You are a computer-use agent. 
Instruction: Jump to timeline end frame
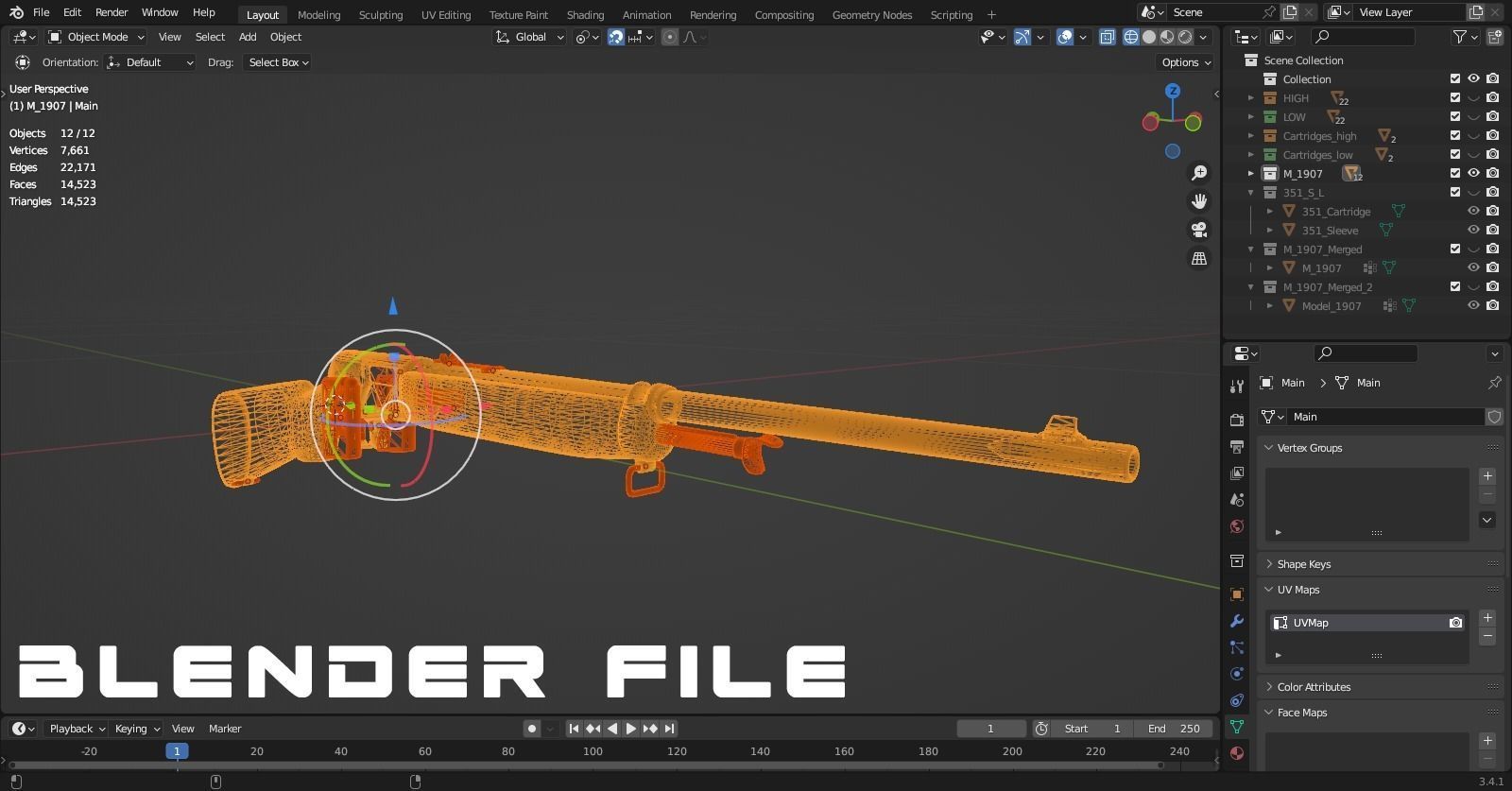point(669,729)
